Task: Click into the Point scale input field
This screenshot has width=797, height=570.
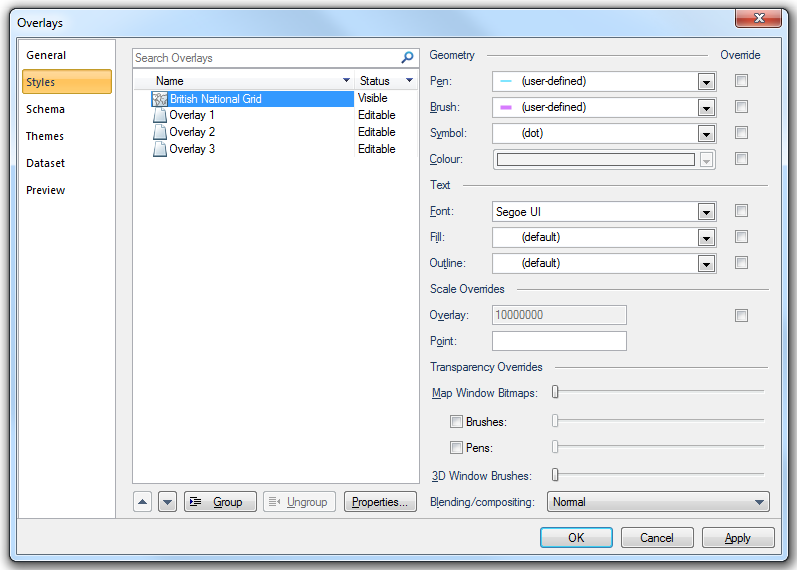Action: (559, 341)
